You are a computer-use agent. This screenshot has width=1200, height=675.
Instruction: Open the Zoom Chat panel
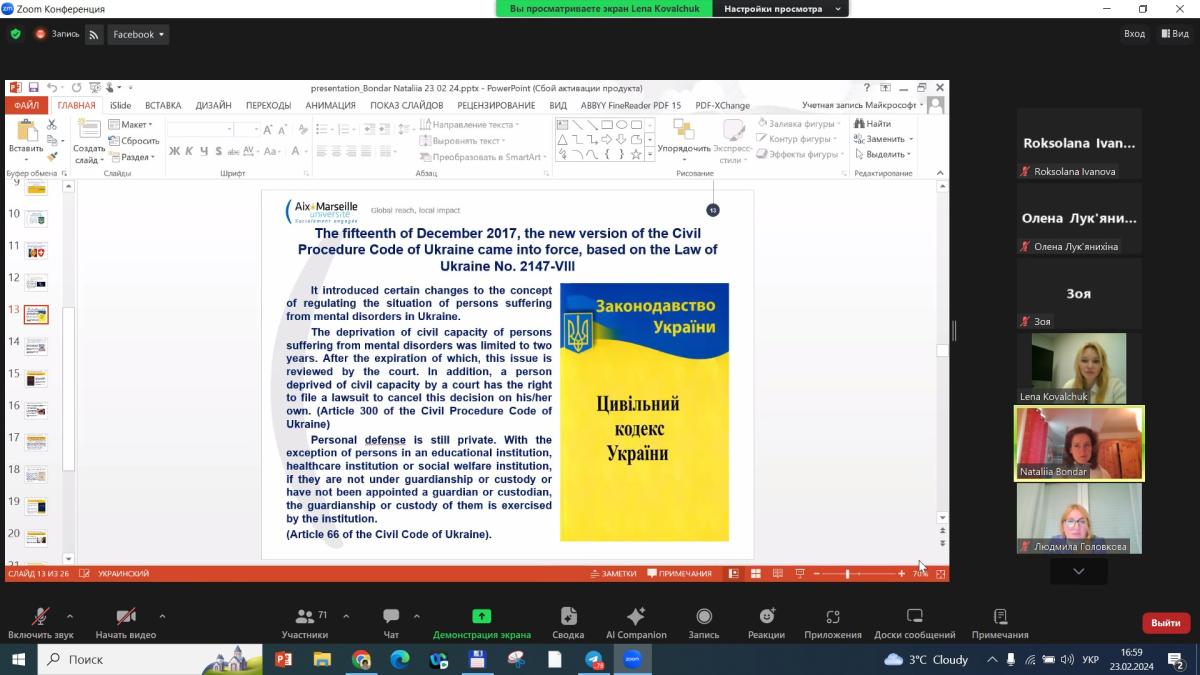click(x=391, y=617)
